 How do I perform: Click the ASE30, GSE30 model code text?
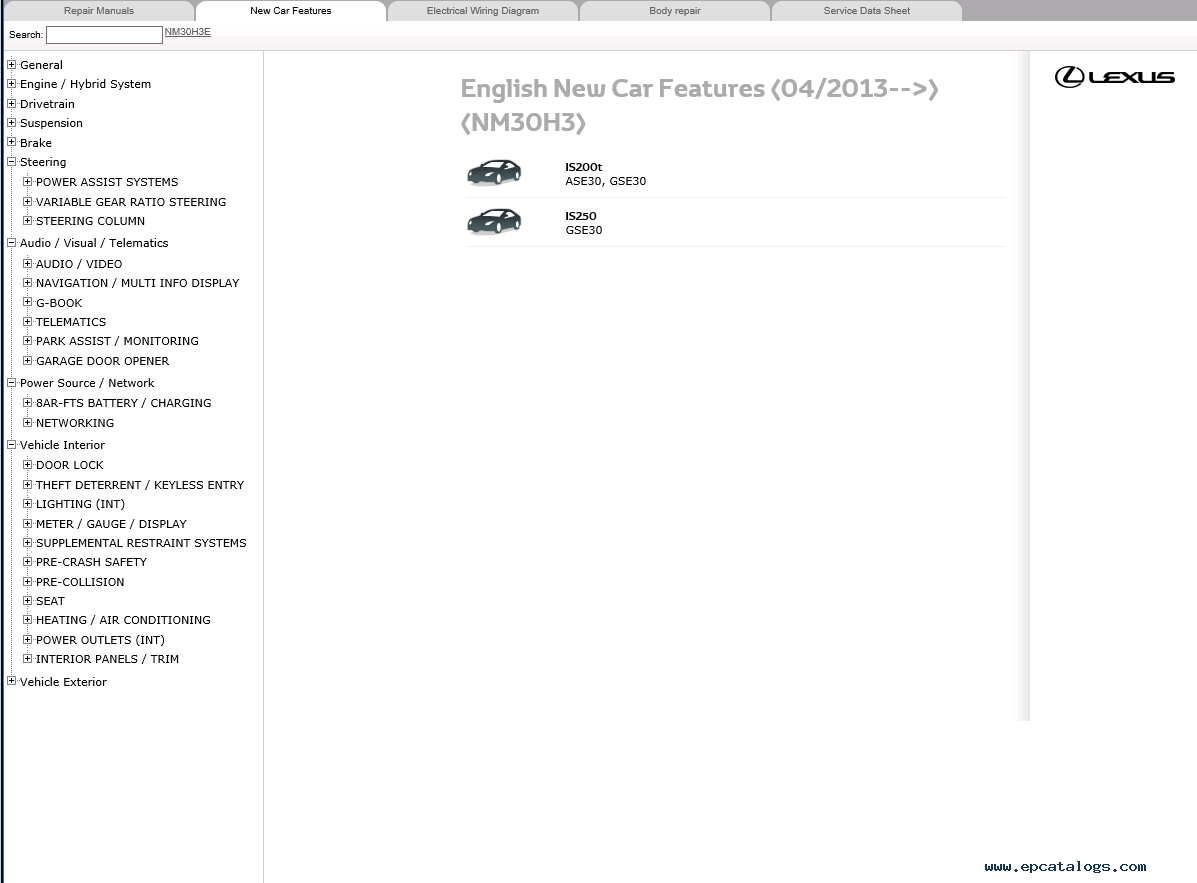point(605,181)
